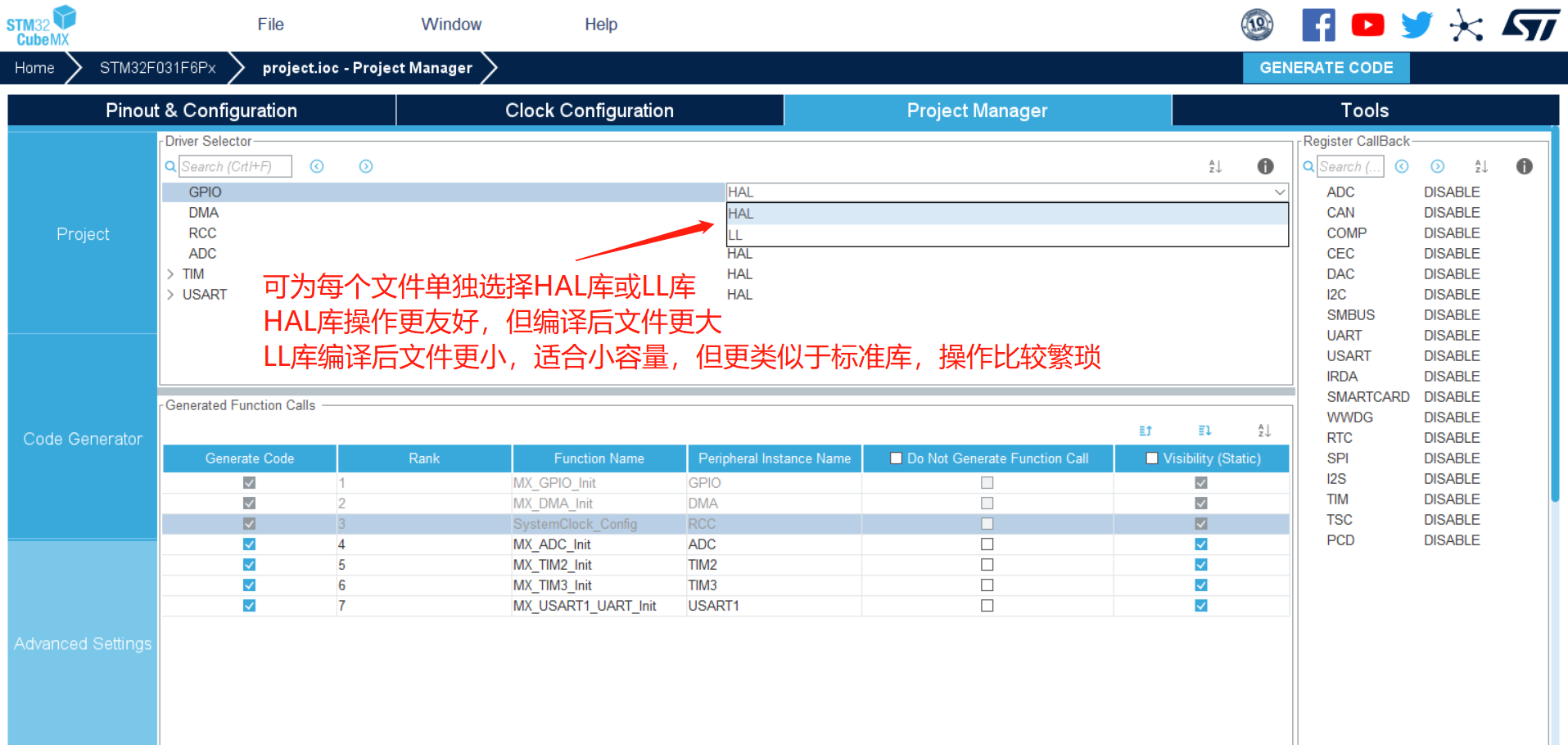Sort the Driver Selector list alphabetically
The height and width of the screenshot is (745, 1568).
tap(1215, 166)
